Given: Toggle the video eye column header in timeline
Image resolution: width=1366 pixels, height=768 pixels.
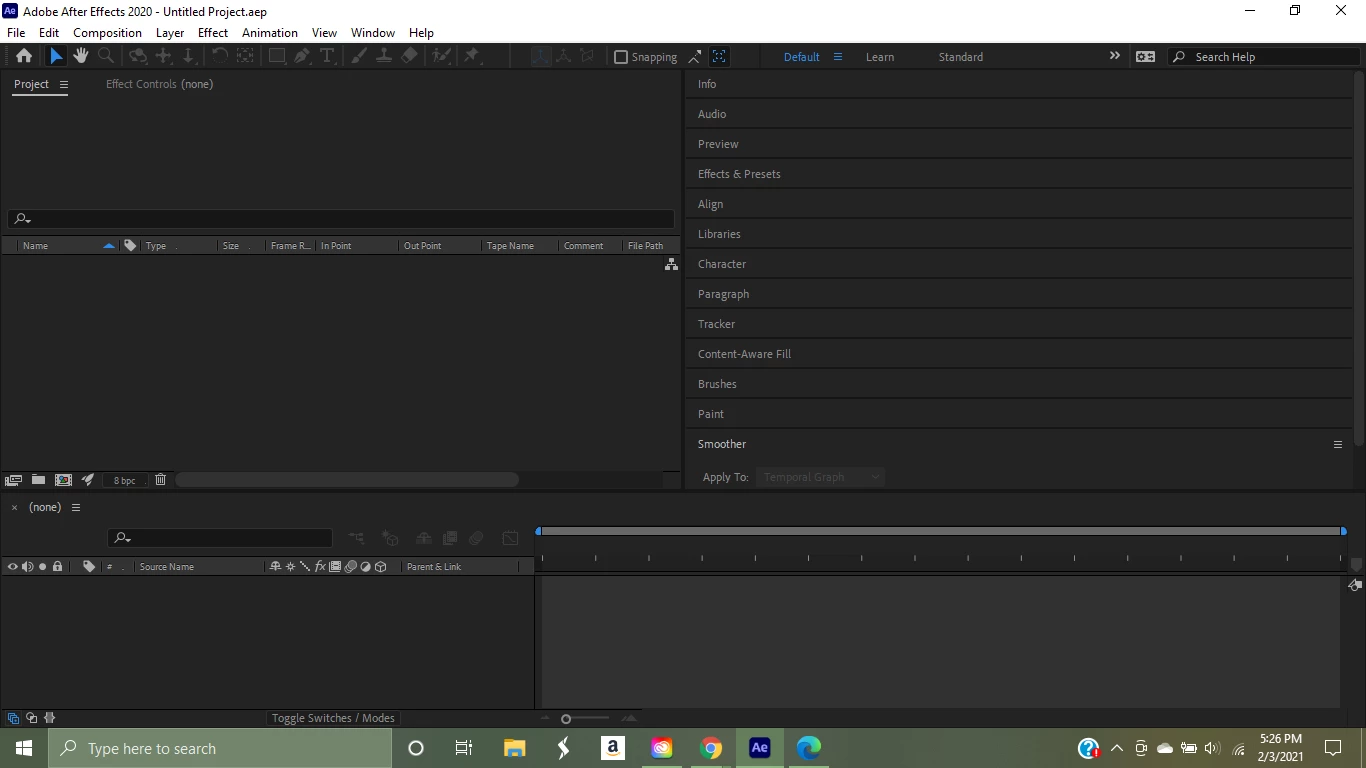Looking at the screenshot, I should [x=13, y=567].
